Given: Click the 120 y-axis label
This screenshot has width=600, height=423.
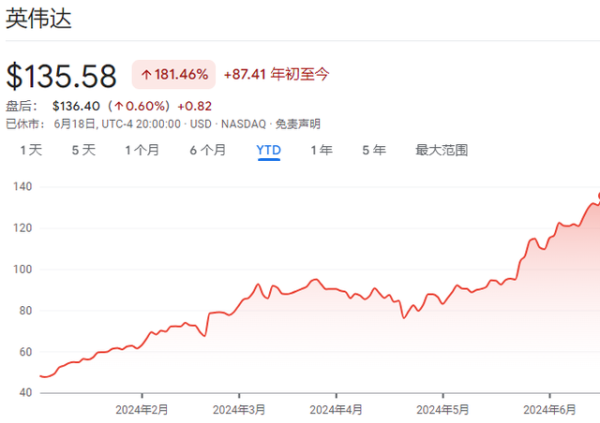Looking at the screenshot, I should 23,228.
